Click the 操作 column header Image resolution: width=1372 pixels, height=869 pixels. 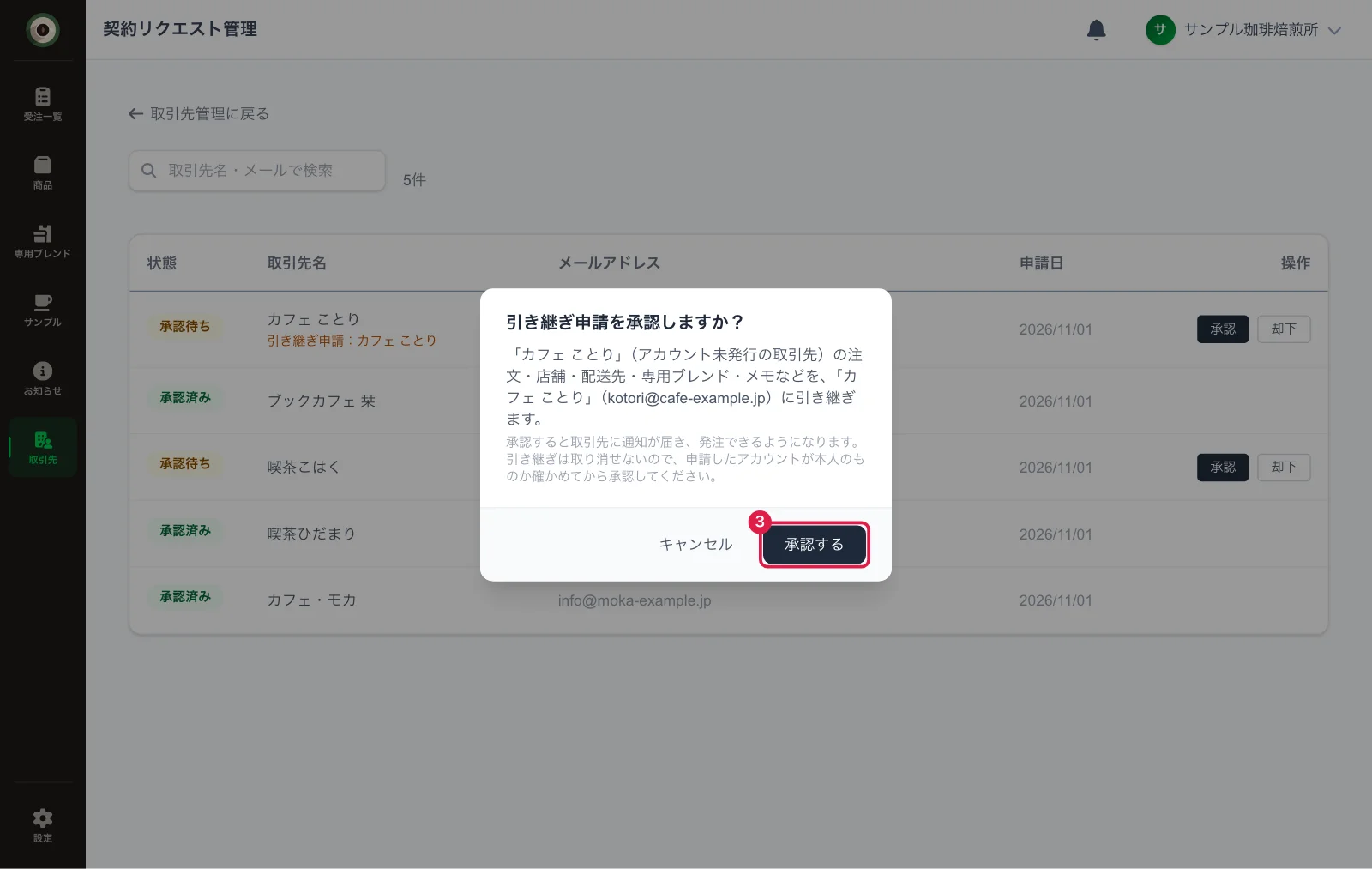pos(1295,263)
